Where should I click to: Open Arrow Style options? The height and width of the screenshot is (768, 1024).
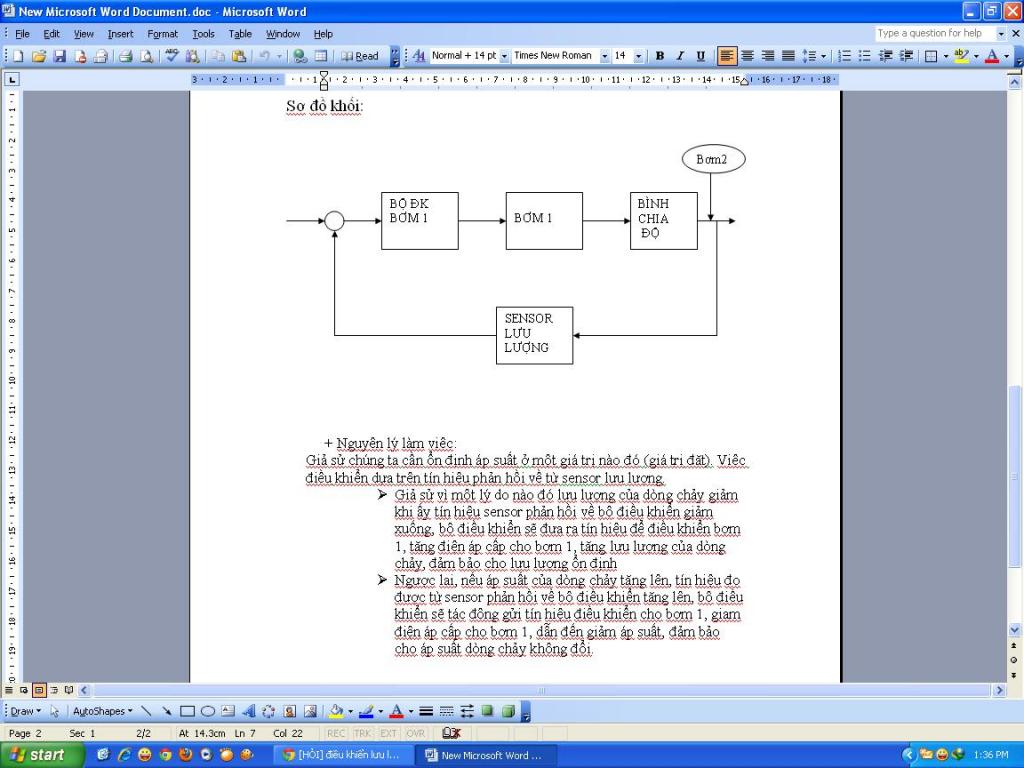pos(466,711)
